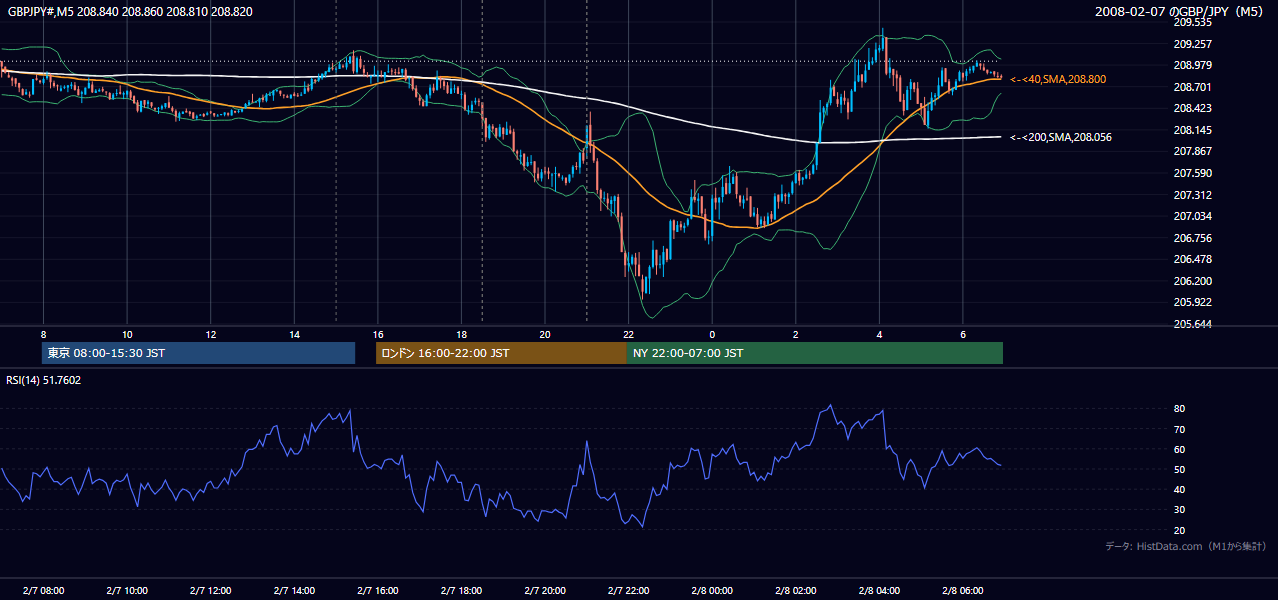Click the '2/8 02:00' bottom time label
This screenshot has width=1278, height=600.
click(x=795, y=591)
